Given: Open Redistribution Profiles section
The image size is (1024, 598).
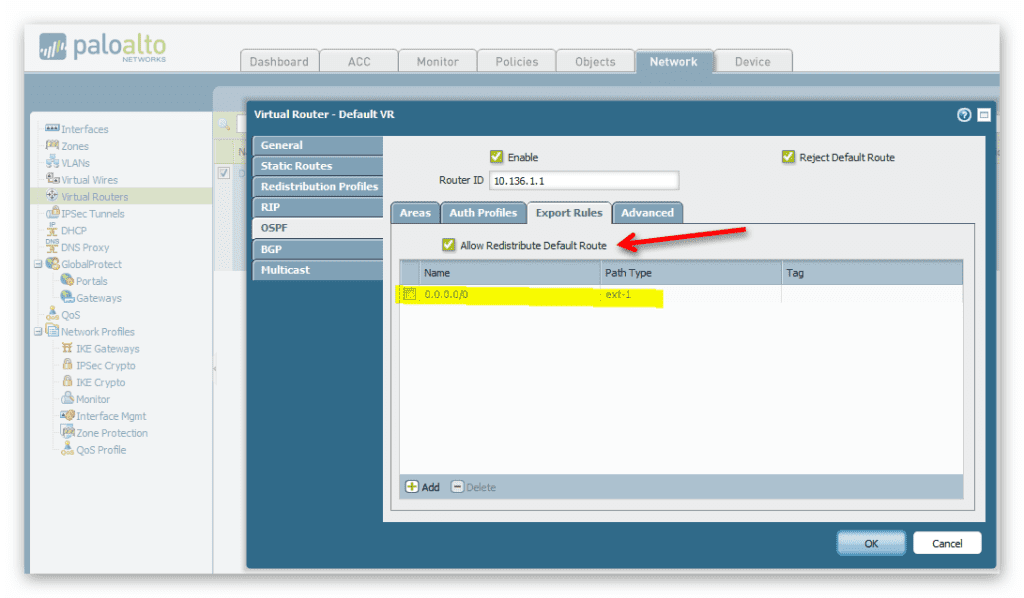Looking at the screenshot, I should (318, 186).
